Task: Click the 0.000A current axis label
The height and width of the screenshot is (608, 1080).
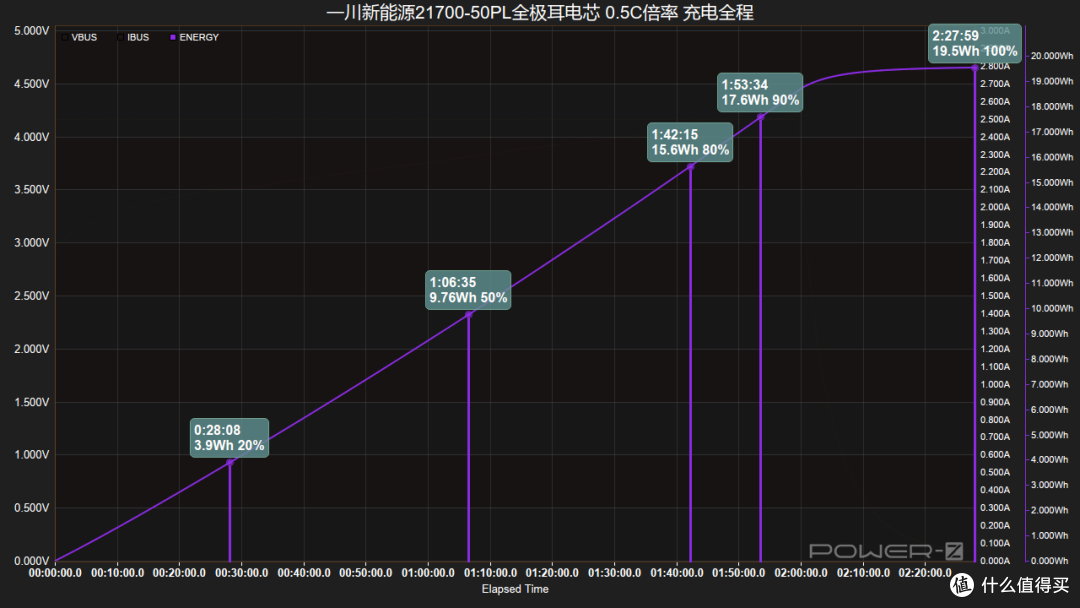Action: coord(995,561)
